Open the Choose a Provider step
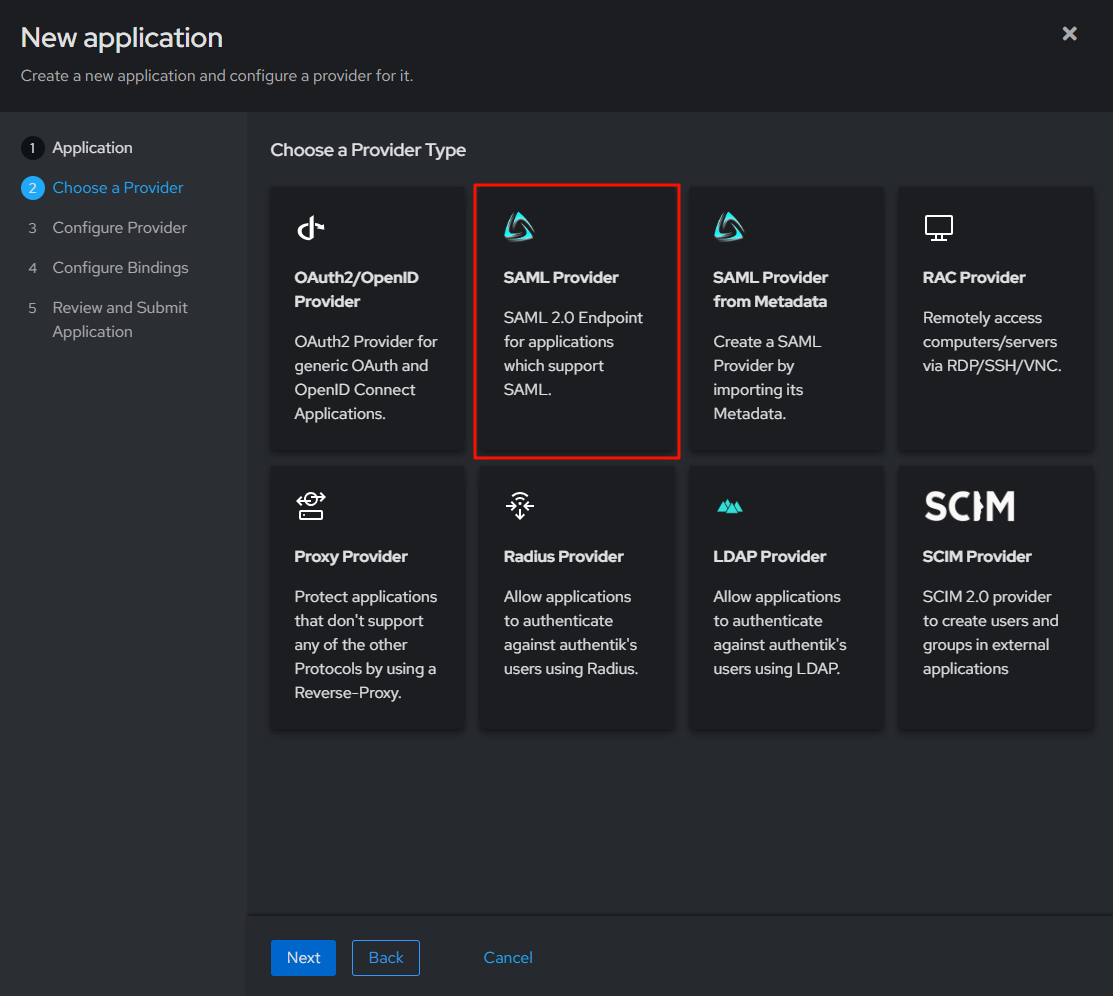Image resolution: width=1113 pixels, height=996 pixels. [x=118, y=187]
